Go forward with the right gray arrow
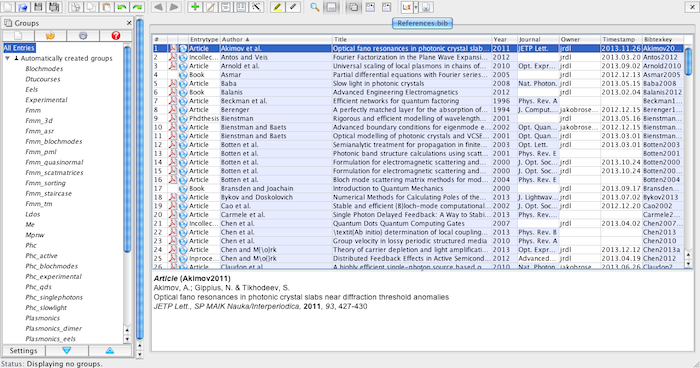The height and width of the screenshot is (368, 700). [x=174, y=7]
